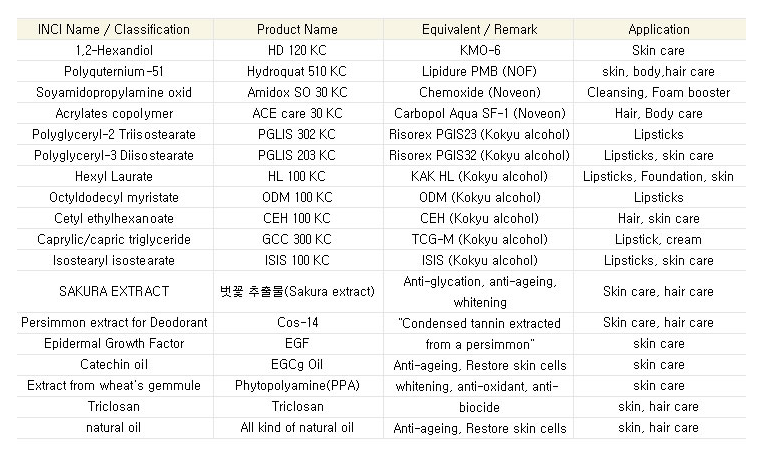766x463 pixels.
Task: Click TCG-M (Kokyu alcohol) cell
Action: [x=478, y=239]
